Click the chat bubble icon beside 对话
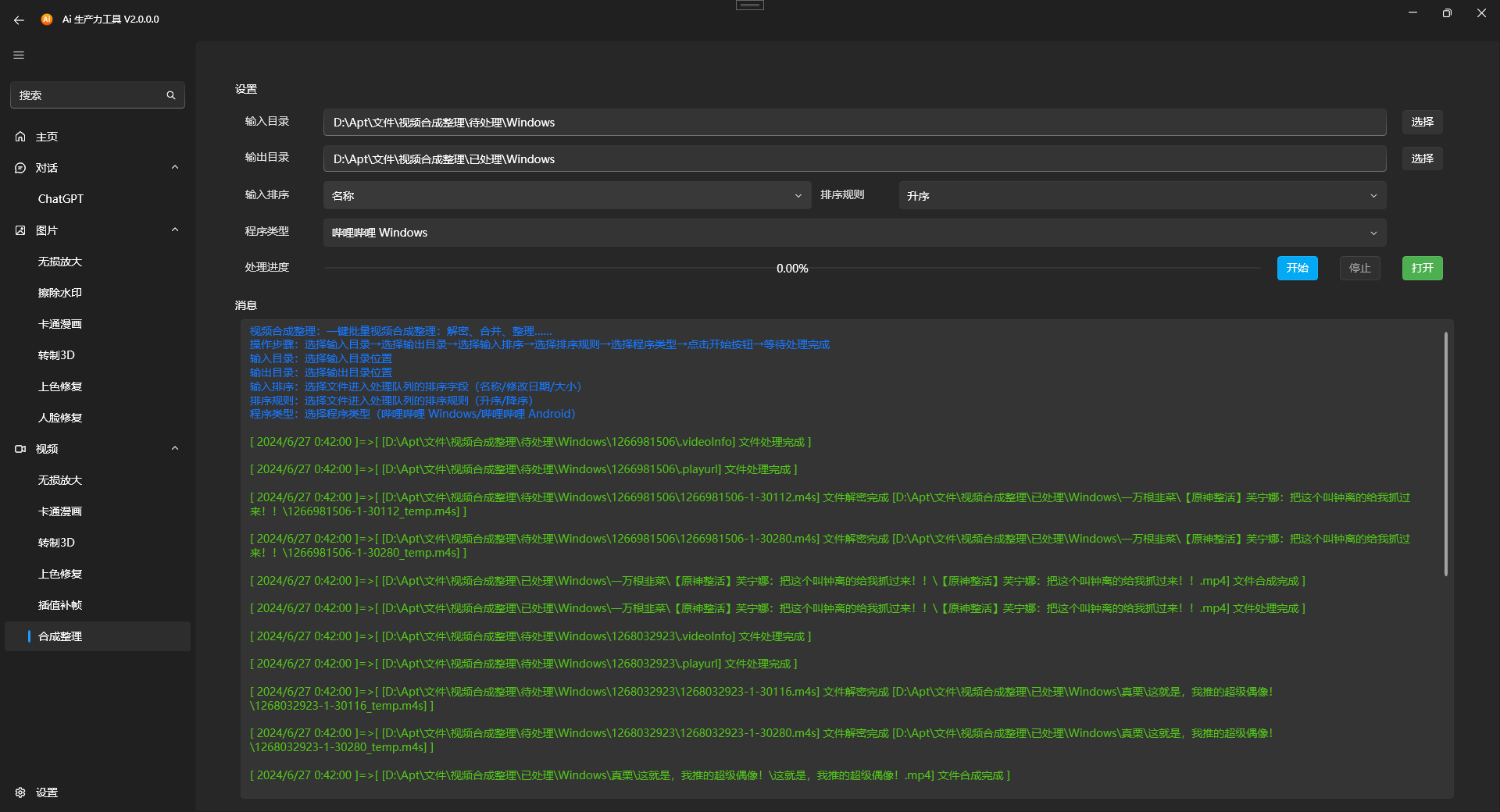 (x=20, y=168)
